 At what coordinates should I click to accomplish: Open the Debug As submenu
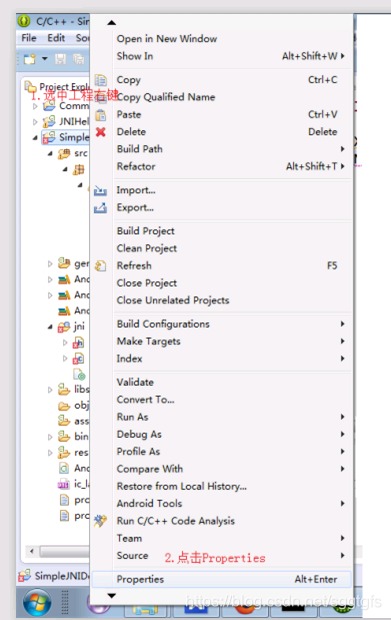pos(222,434)
